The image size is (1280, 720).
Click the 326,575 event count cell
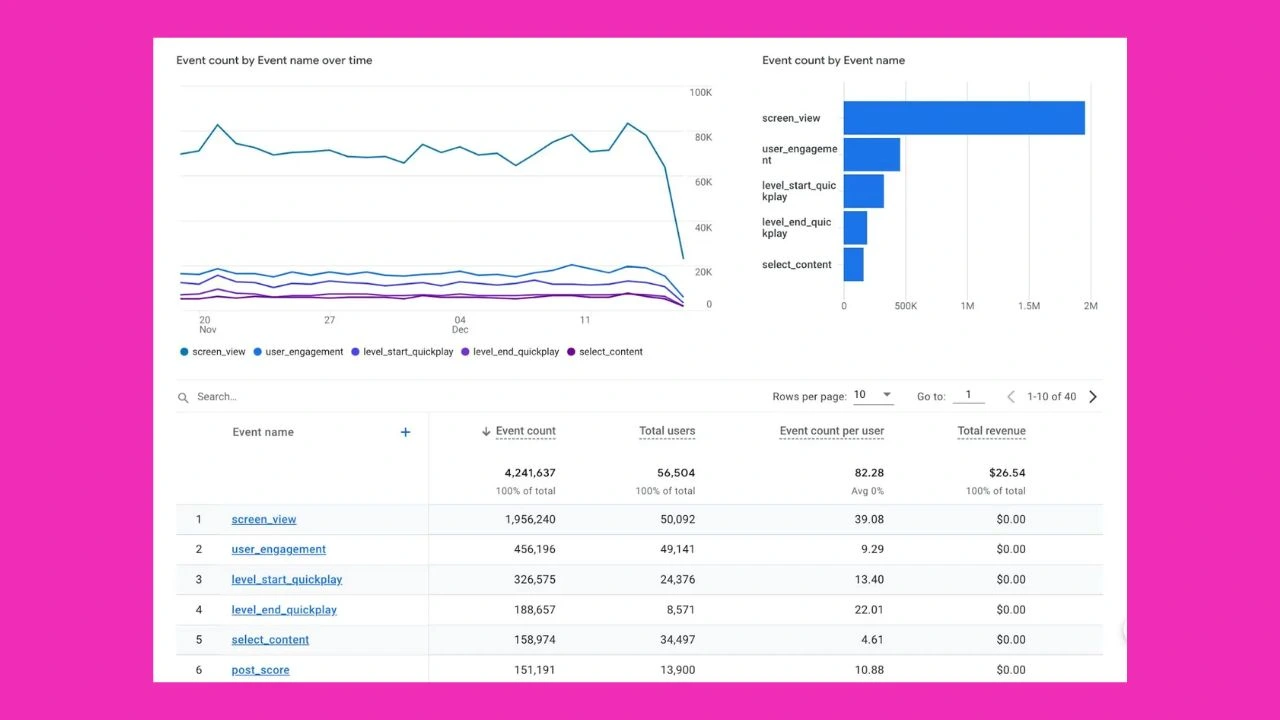tap(535, 580)
